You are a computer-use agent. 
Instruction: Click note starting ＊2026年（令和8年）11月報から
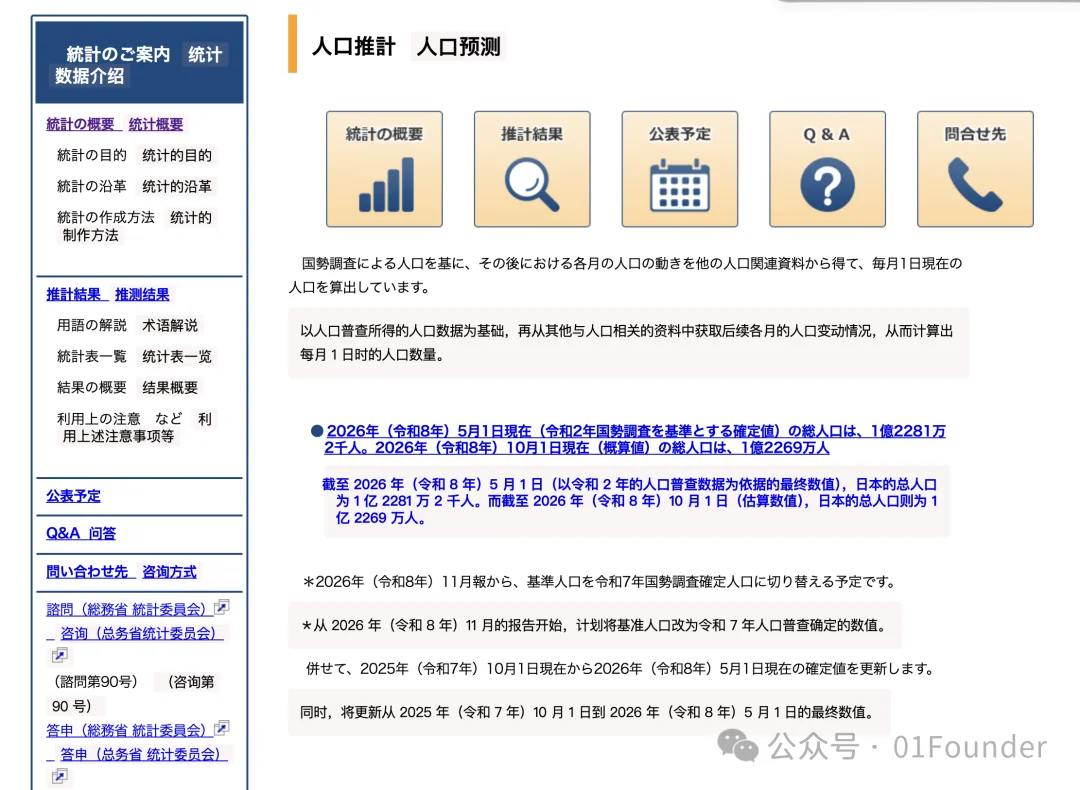click(600, 582)
